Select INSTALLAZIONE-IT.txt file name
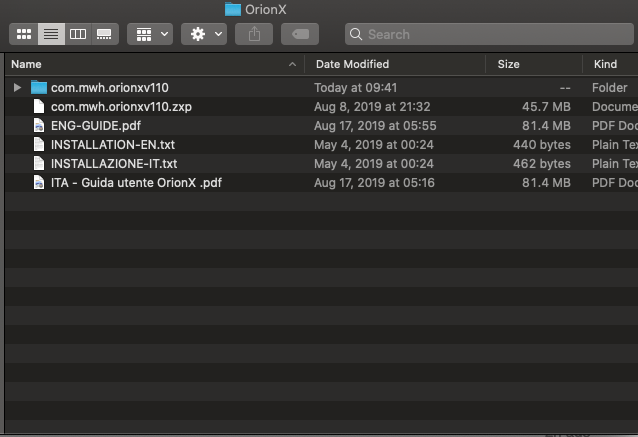This screenshot has width=638, height=437. click(114, 164)
